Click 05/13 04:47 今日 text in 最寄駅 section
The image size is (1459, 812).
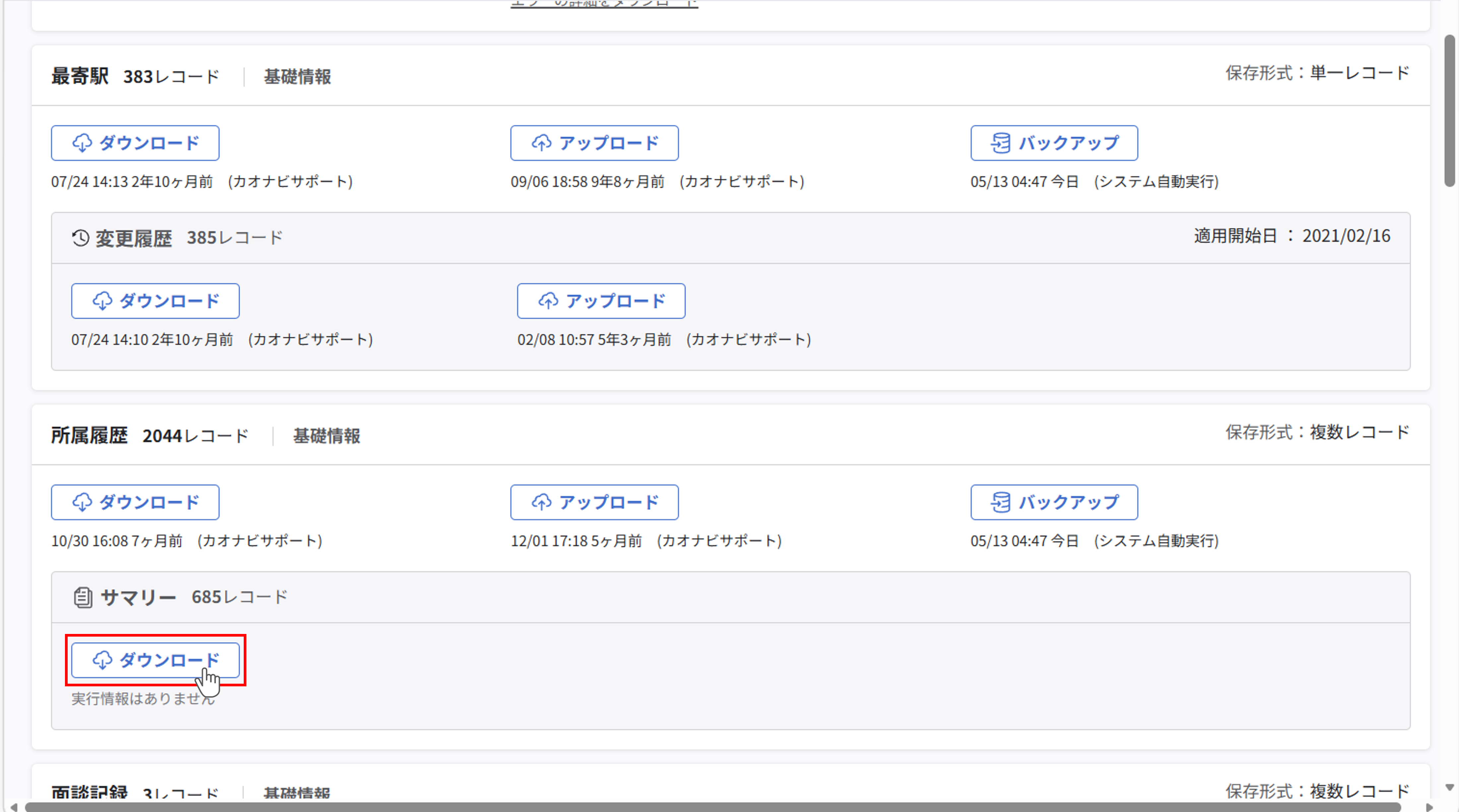tap(1025, 182)
